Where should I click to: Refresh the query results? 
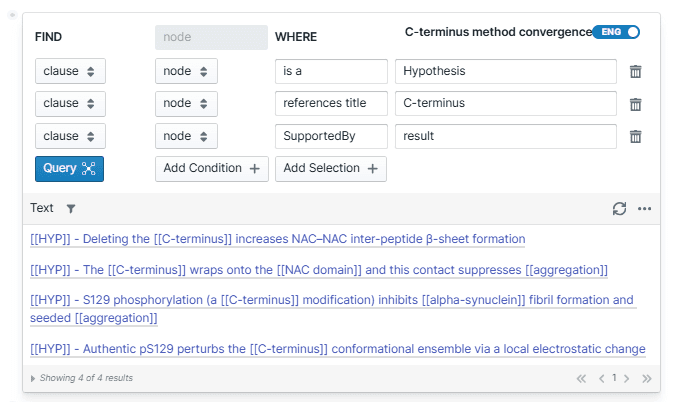tap(619, 209)
